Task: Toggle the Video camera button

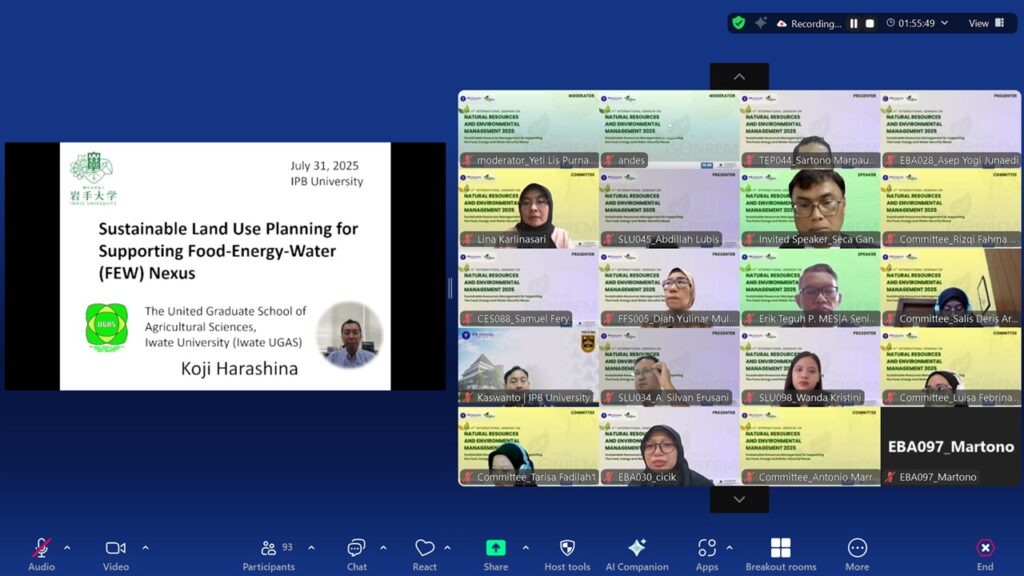Action: click(115, 549)
